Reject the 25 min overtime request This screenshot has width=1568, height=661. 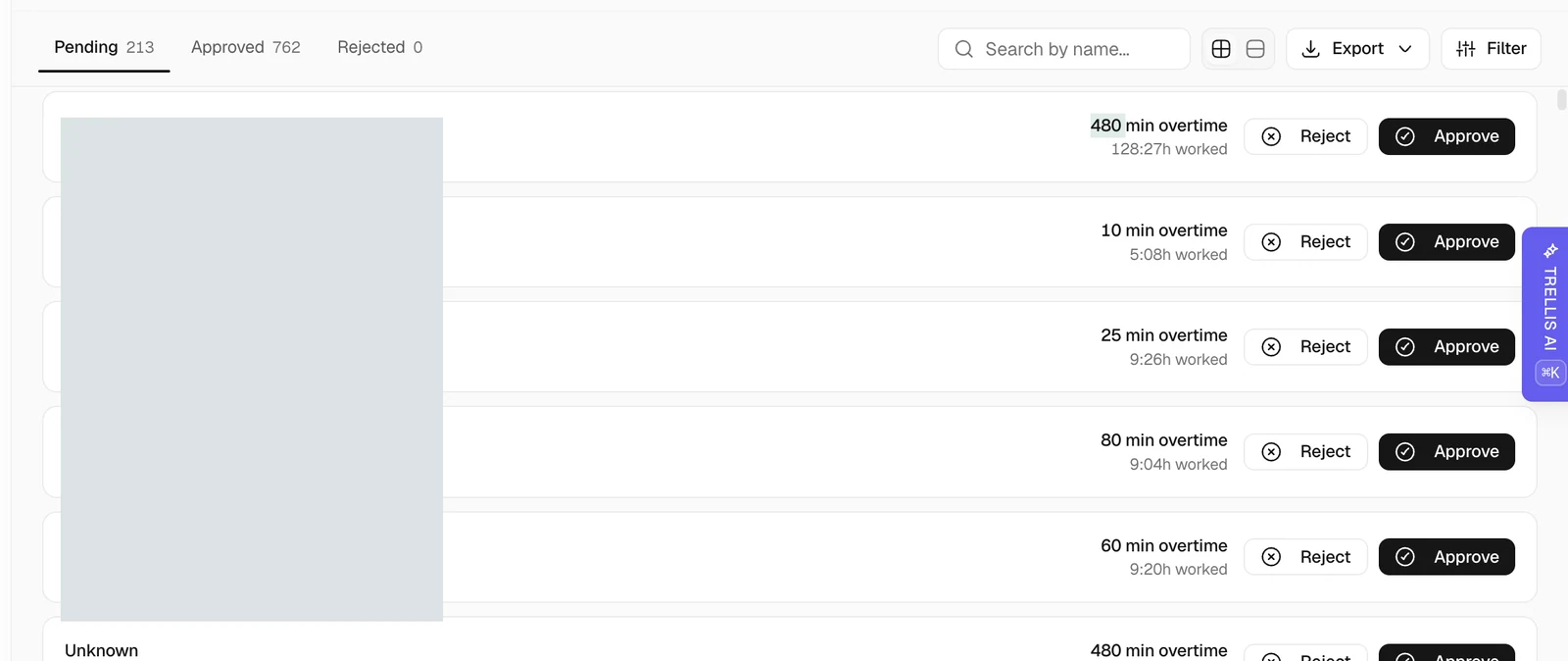[x=1305, y=347]
